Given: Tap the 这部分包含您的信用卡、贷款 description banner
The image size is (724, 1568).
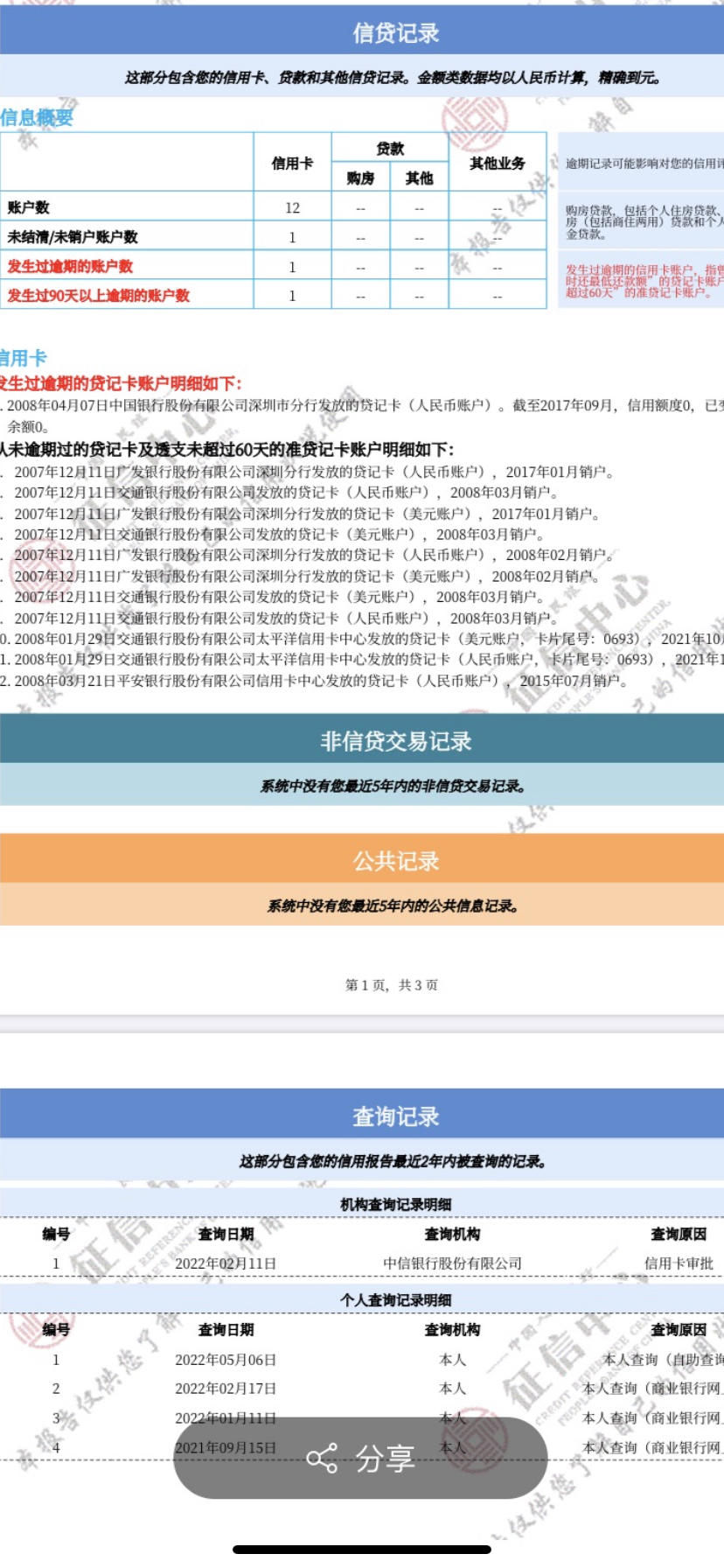Looking at the screenshot, I should (362, 77).
